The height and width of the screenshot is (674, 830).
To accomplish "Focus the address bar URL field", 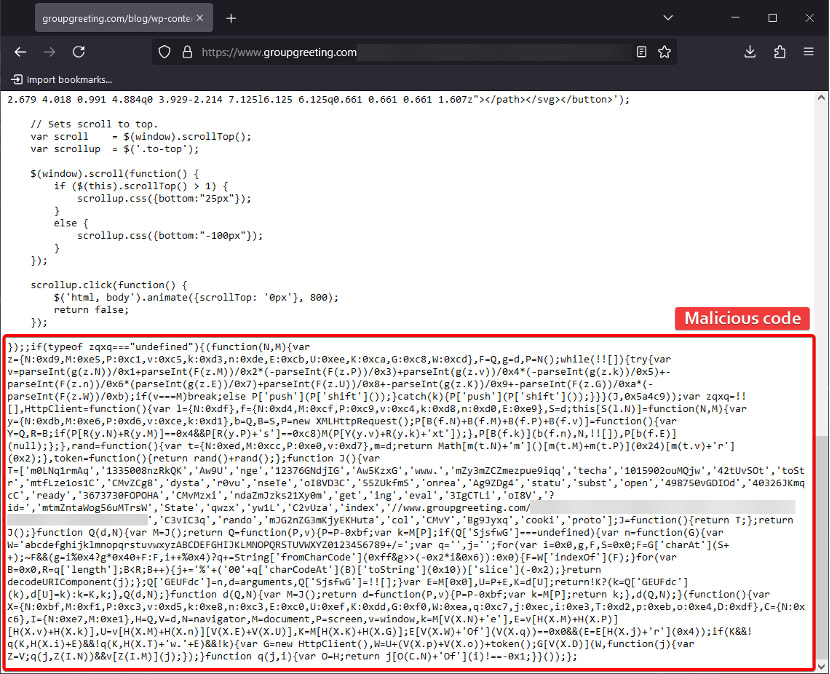I will [x=413, y=52].
